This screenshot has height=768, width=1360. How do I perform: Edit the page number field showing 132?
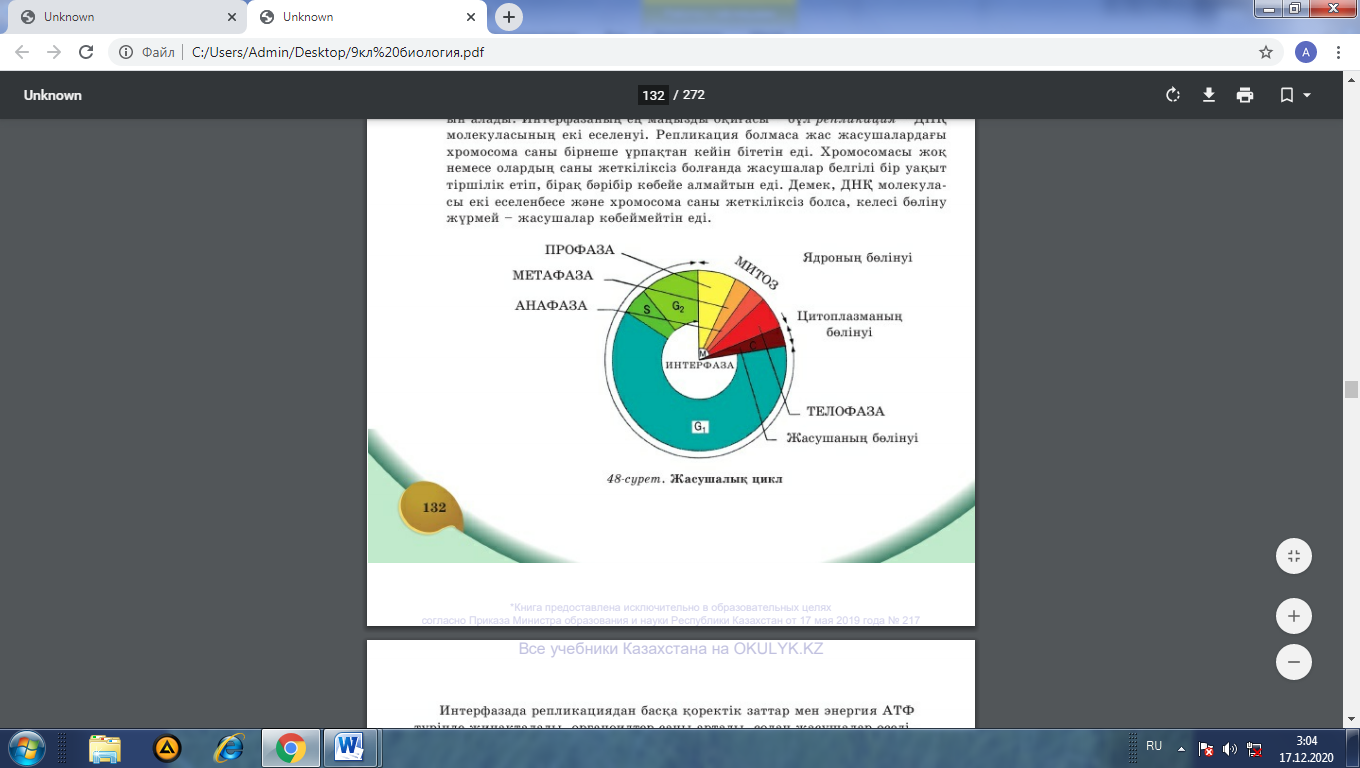pyautogui.click(x=653, y=95)
